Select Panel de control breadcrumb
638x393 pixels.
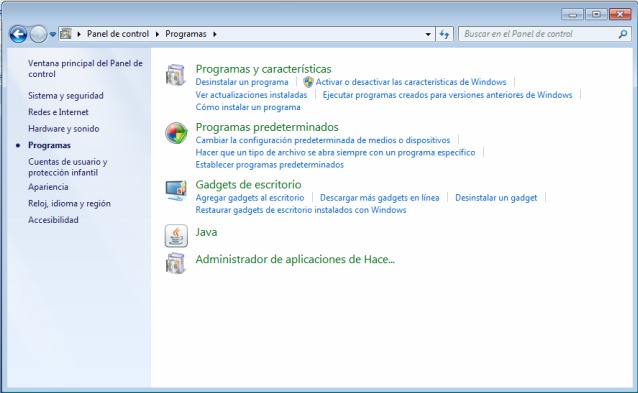point(118,34)
